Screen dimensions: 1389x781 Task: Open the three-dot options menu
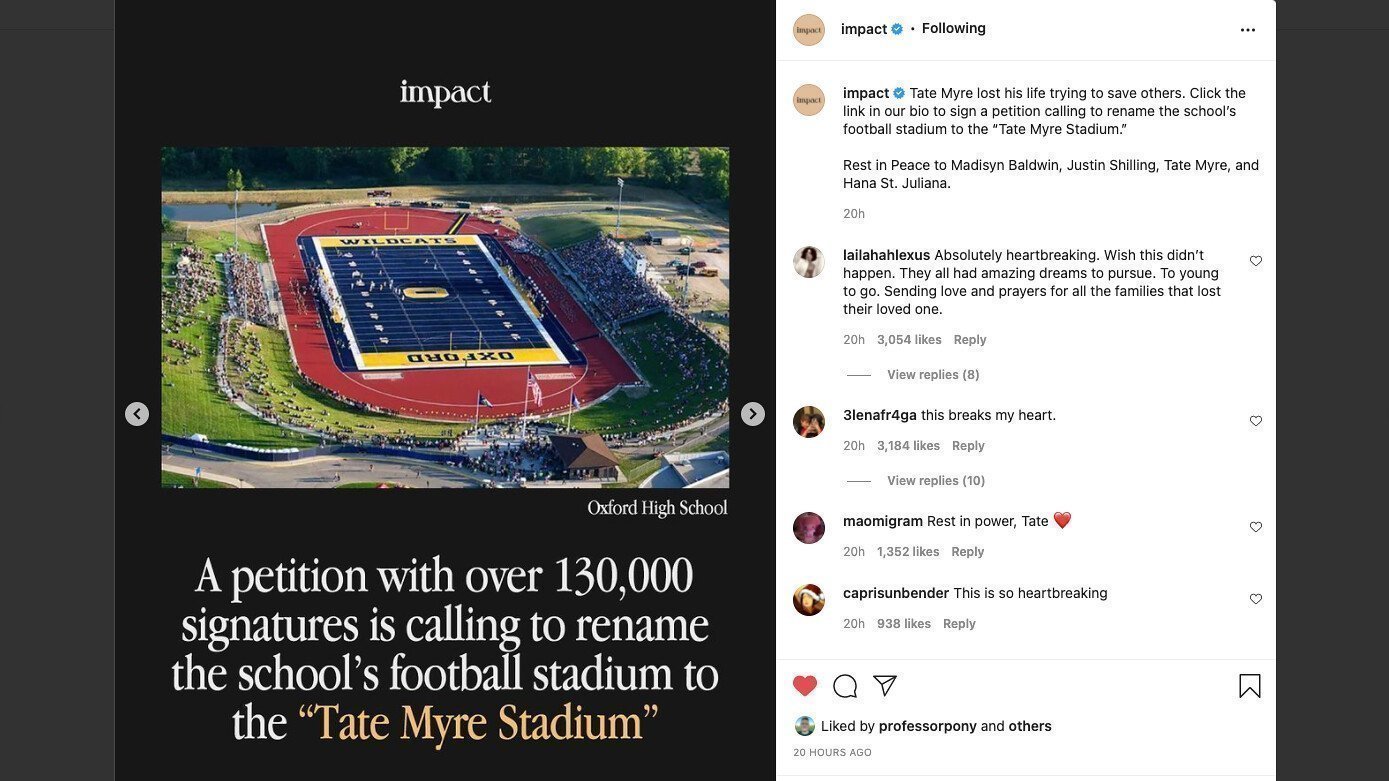click(1248, 29)
